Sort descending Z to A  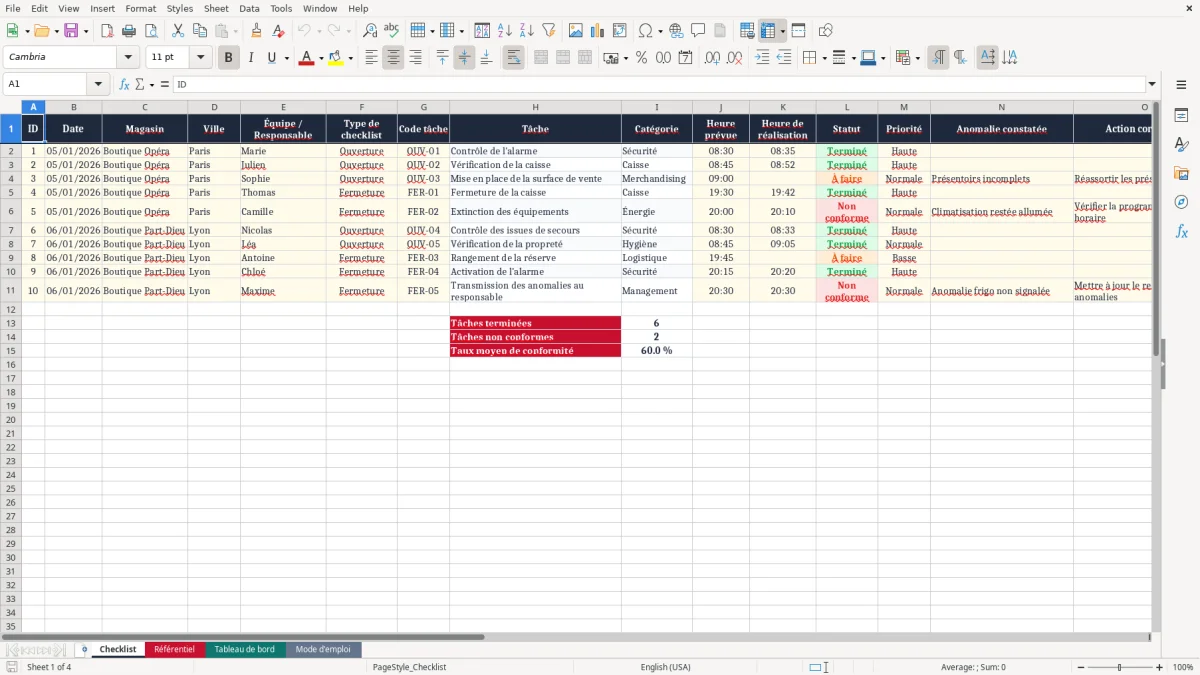point(527,31)
